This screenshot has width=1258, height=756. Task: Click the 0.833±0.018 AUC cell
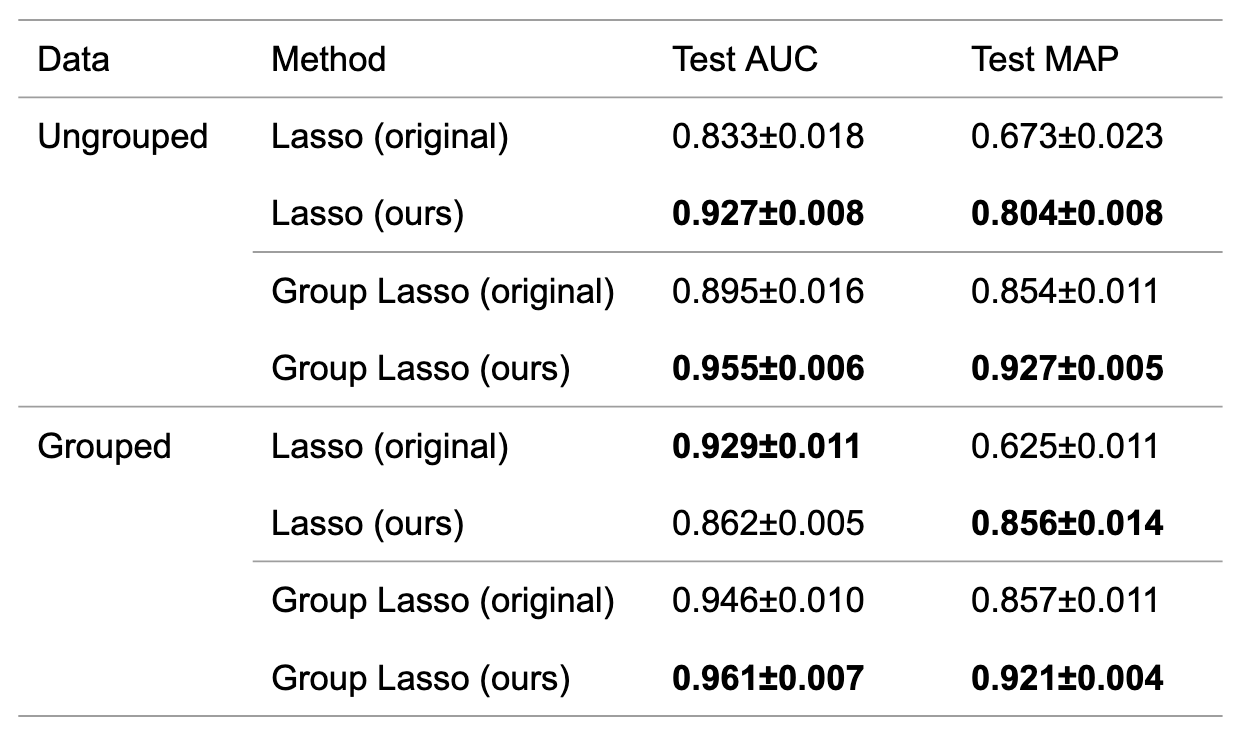coord(768,136)
